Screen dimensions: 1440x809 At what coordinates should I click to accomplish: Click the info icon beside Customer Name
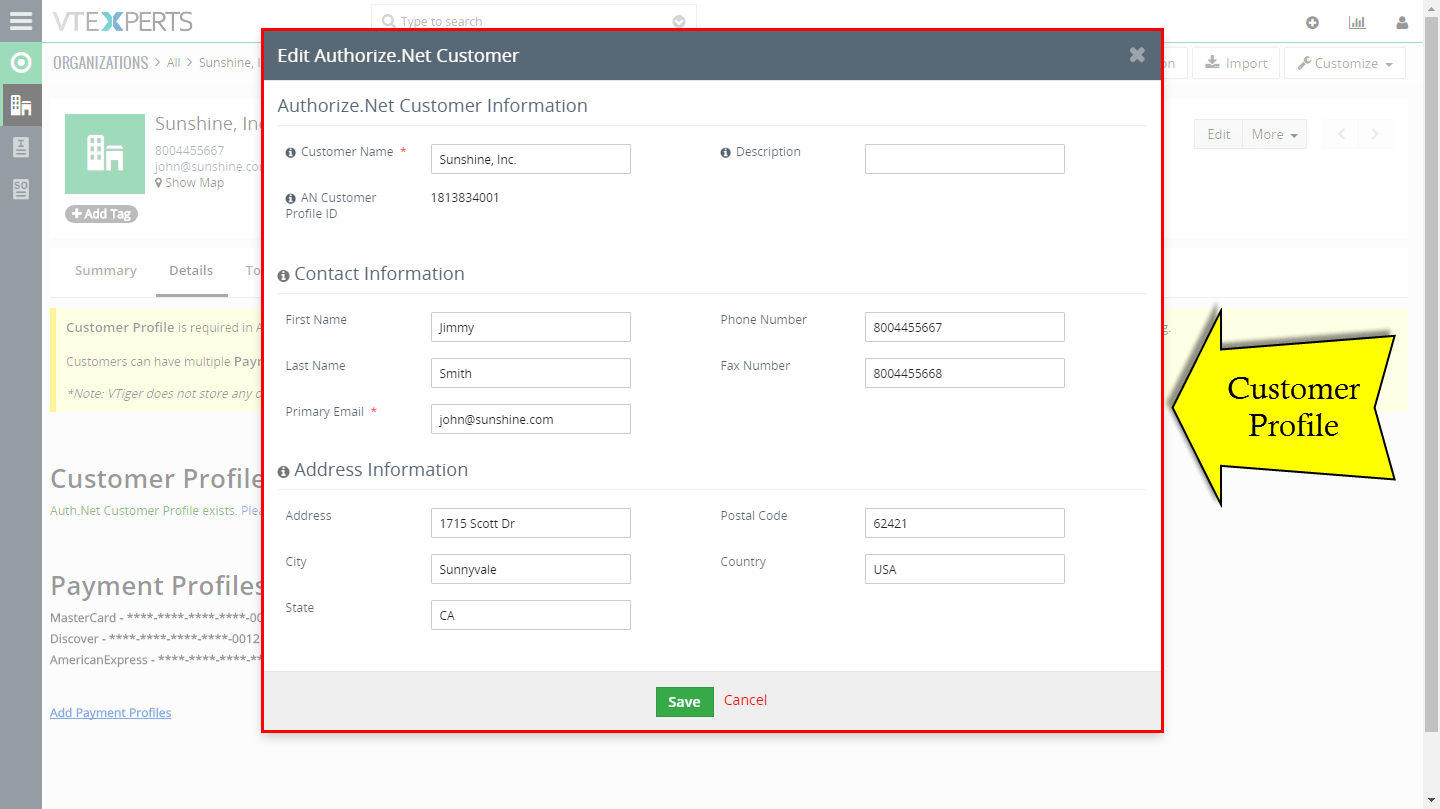coord(288,150)
